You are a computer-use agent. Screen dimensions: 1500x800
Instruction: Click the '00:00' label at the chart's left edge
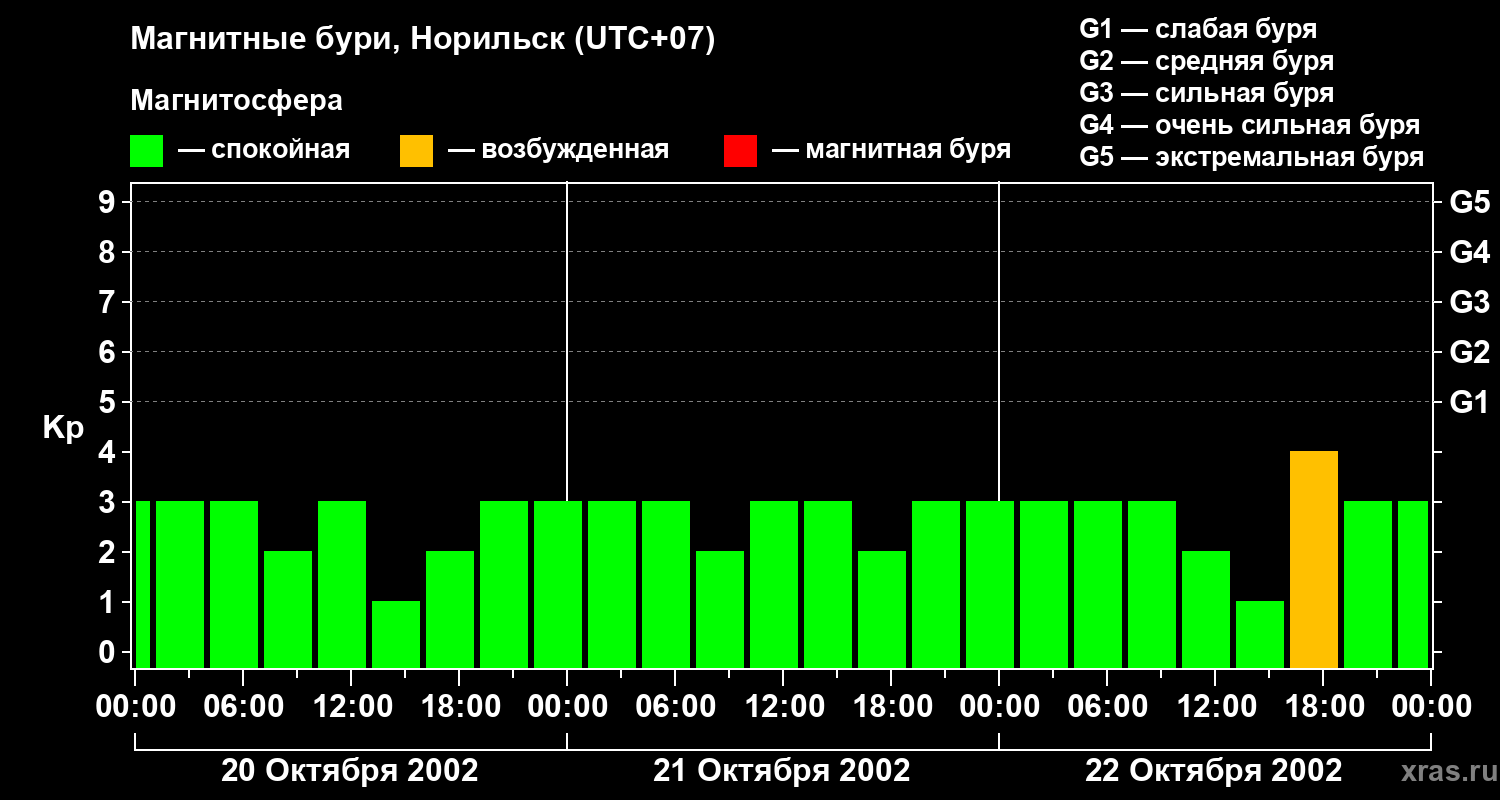135,707
